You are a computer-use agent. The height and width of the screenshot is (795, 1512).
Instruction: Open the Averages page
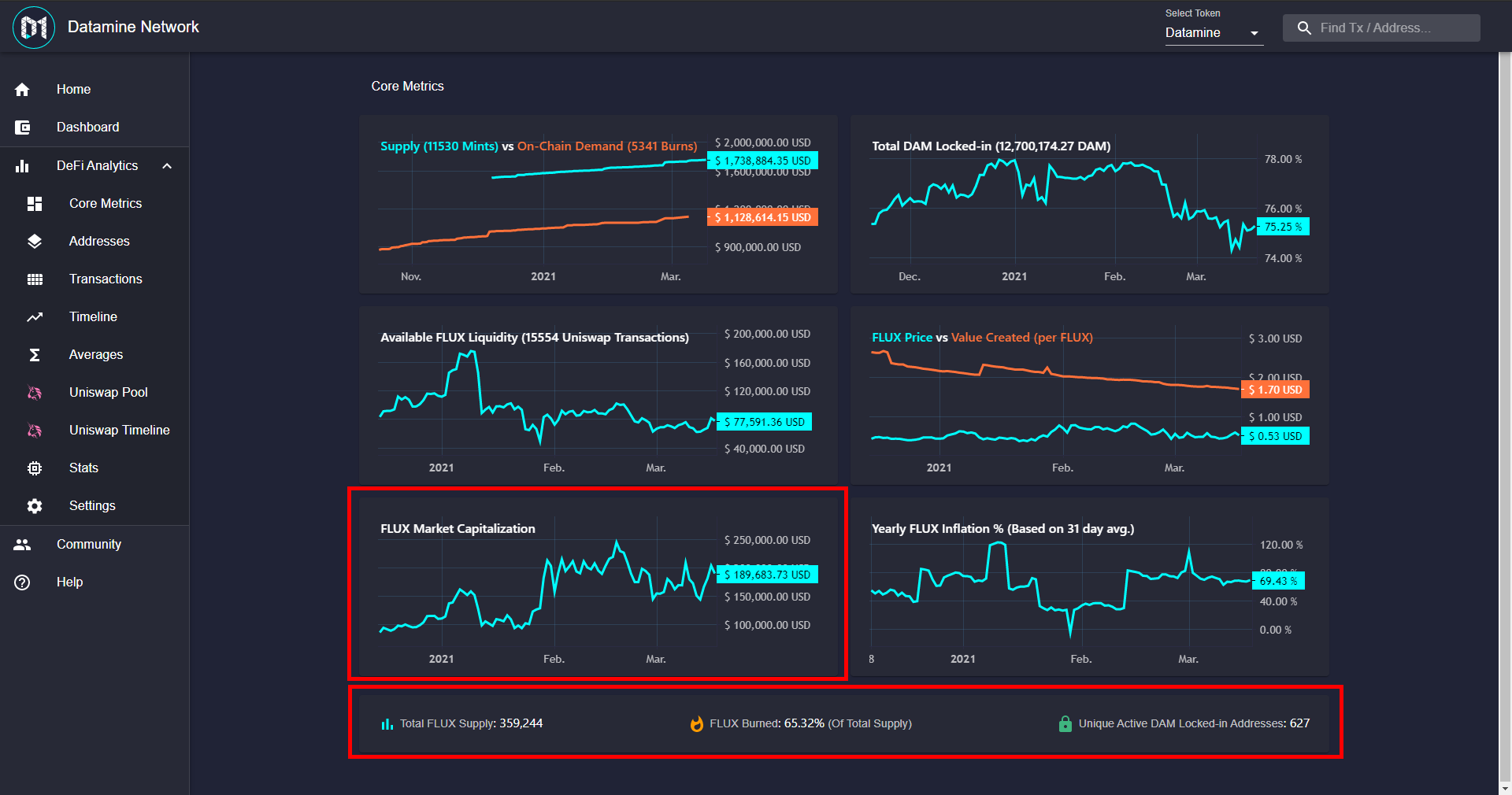tap(96, 355)
